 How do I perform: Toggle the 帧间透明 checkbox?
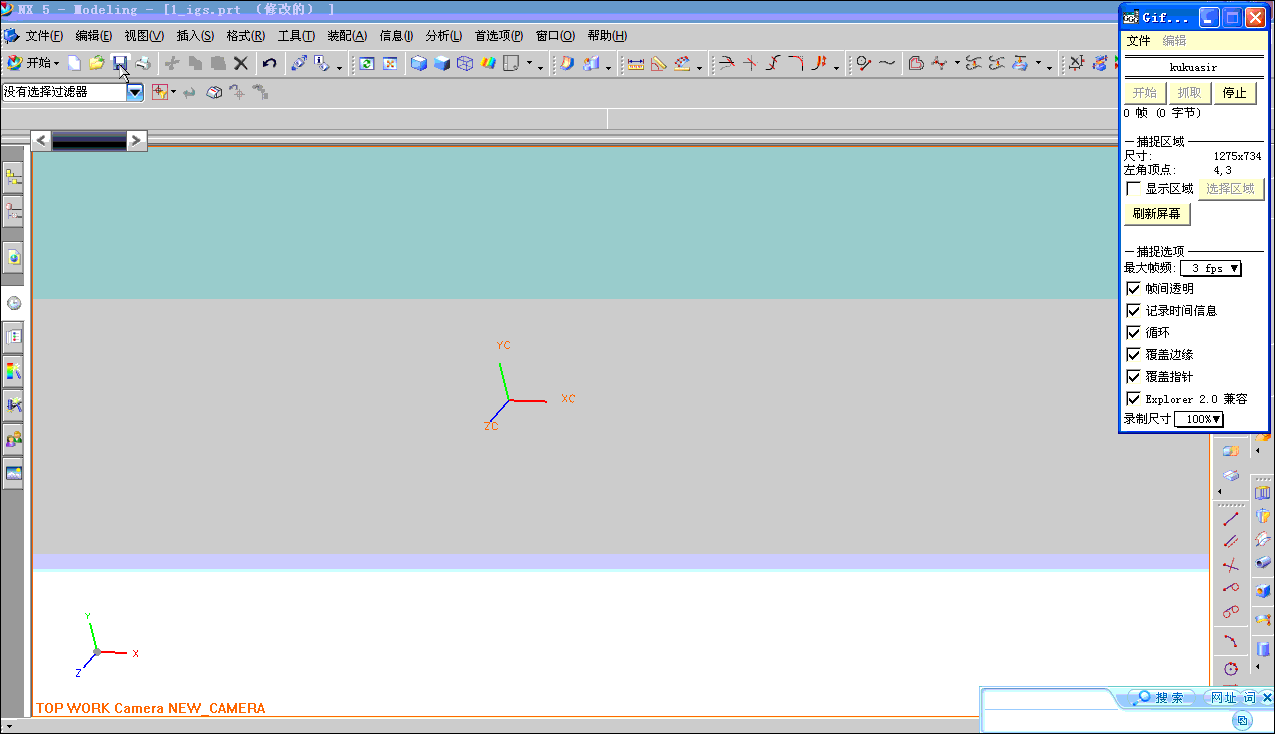[x=1133, y=288]
